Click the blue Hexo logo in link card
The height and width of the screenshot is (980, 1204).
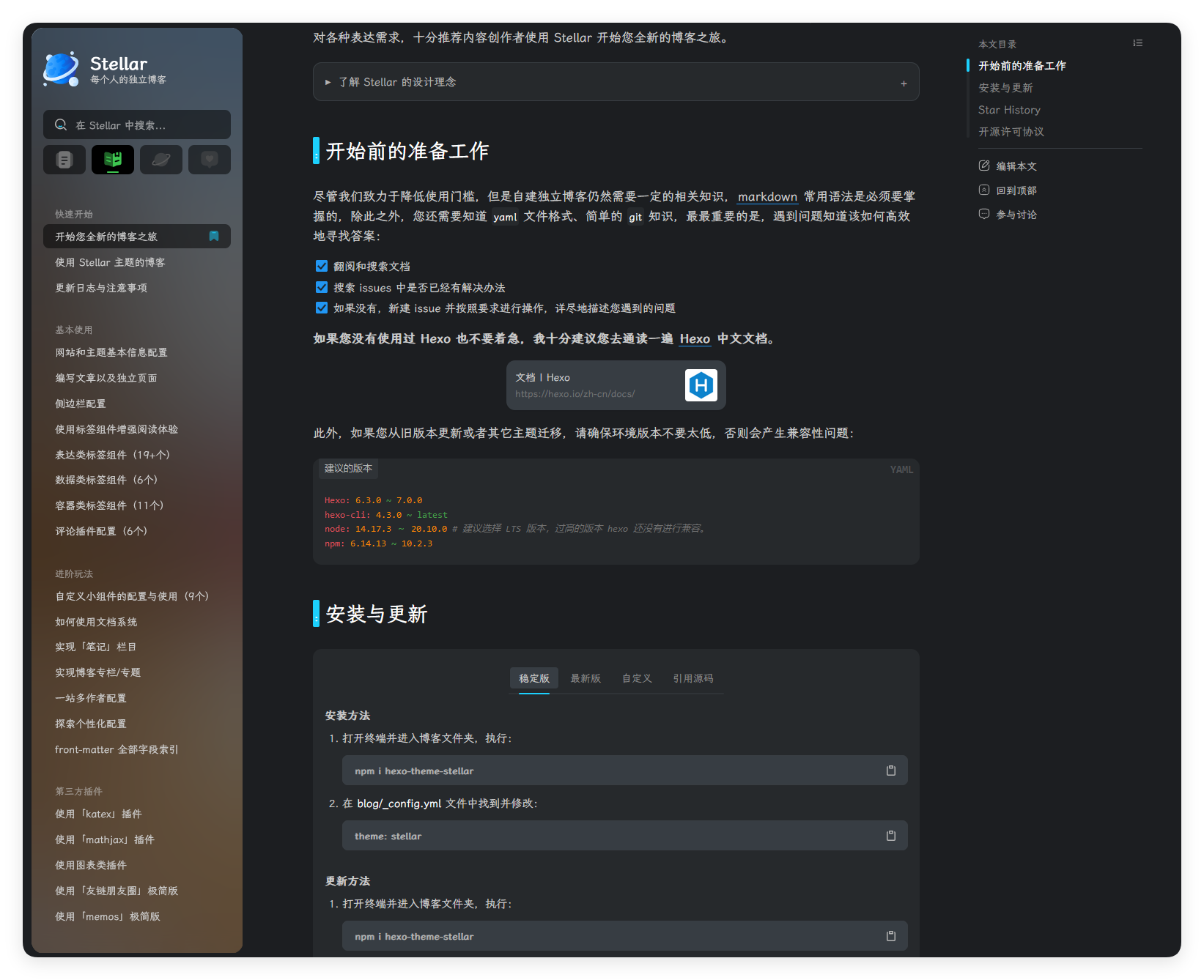[701, 385]
